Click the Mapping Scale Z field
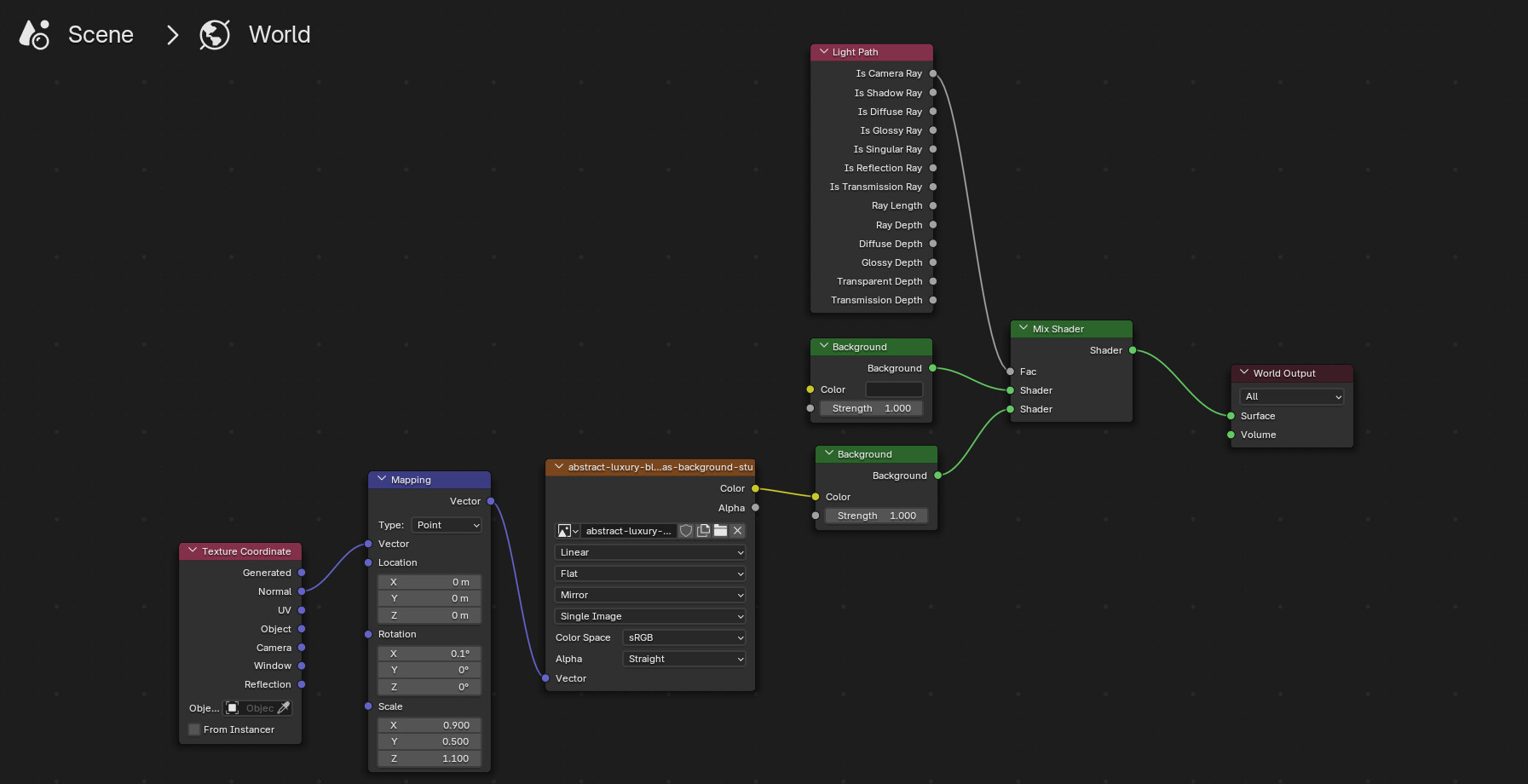Image resolution: width=1528 pixels, height=784 pixels. coord(430,758)
